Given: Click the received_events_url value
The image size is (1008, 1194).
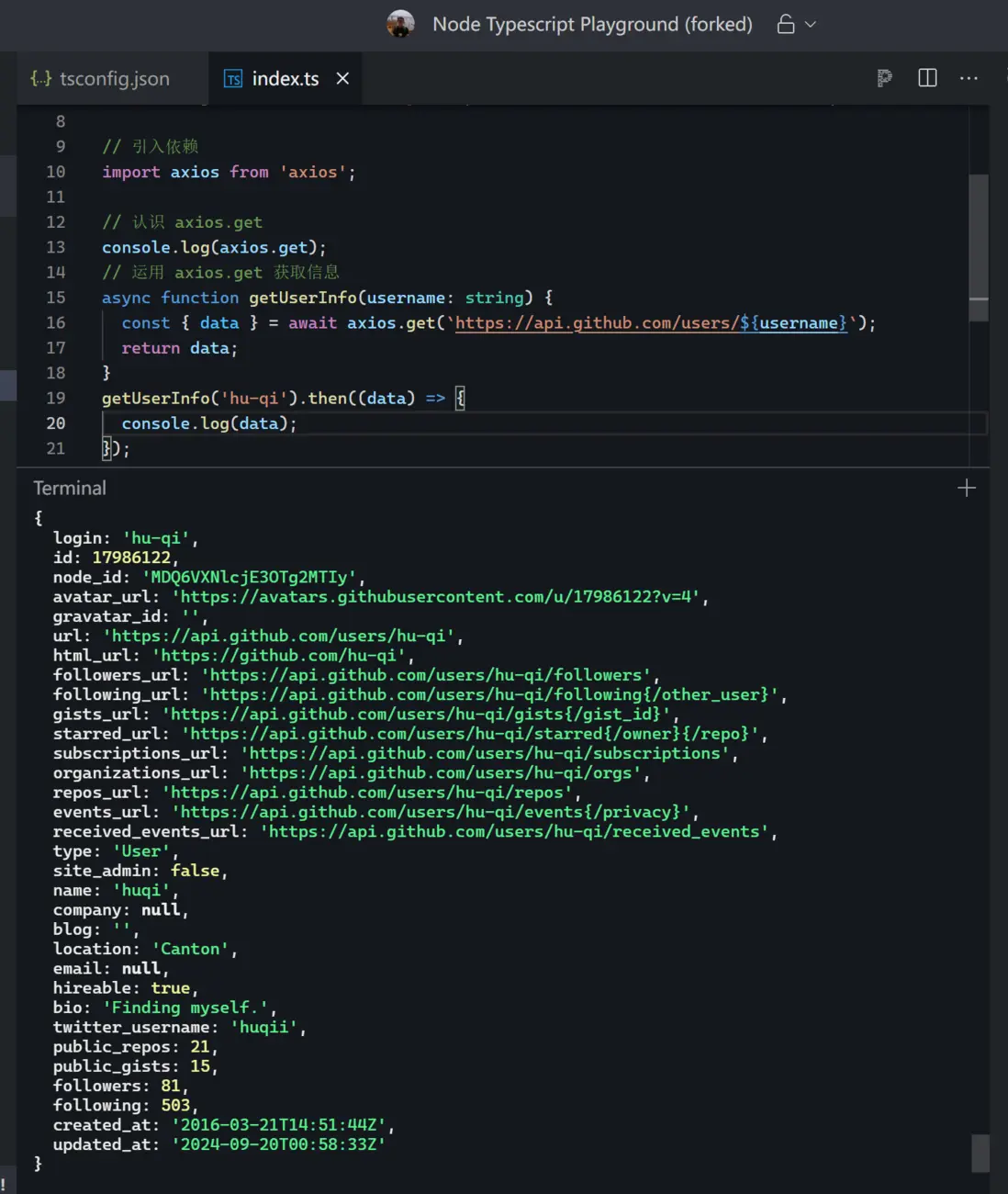Looking at the screenshot, I should click(514, 832).
